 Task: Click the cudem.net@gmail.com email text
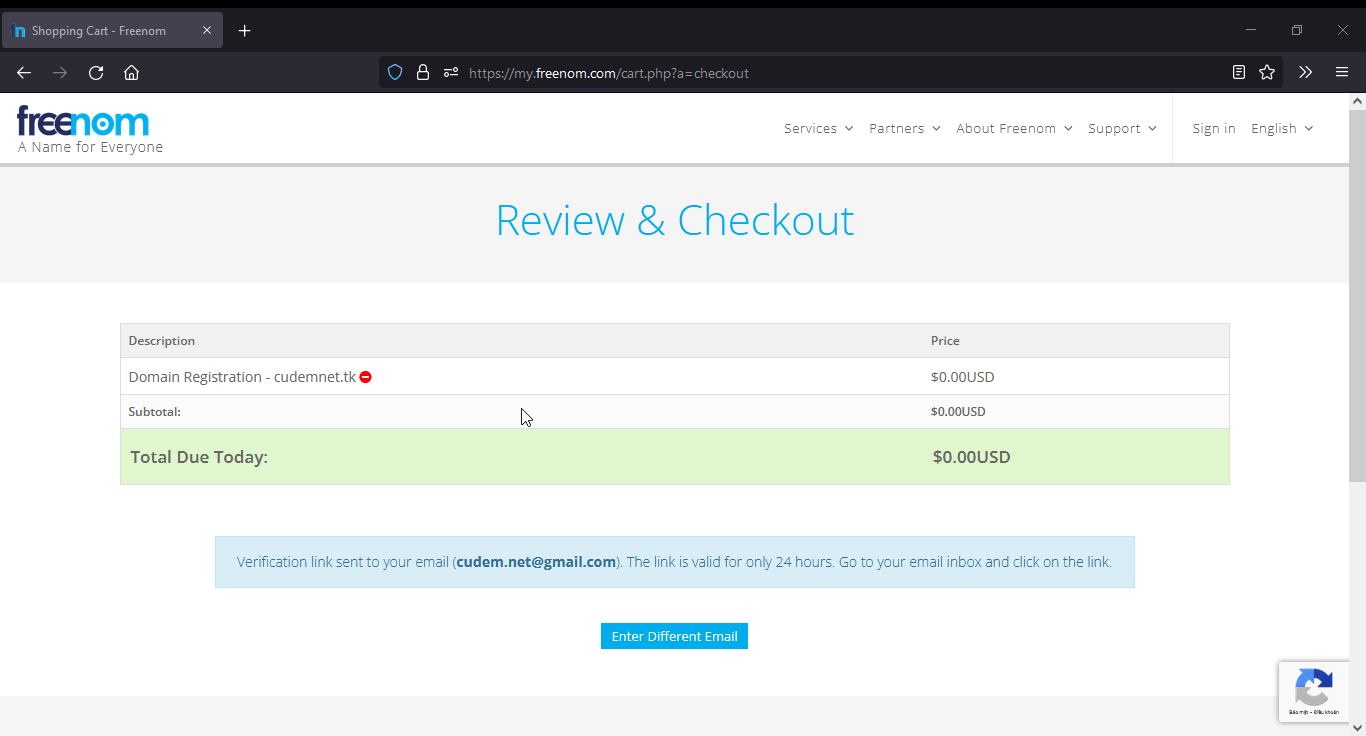point(536,562)
